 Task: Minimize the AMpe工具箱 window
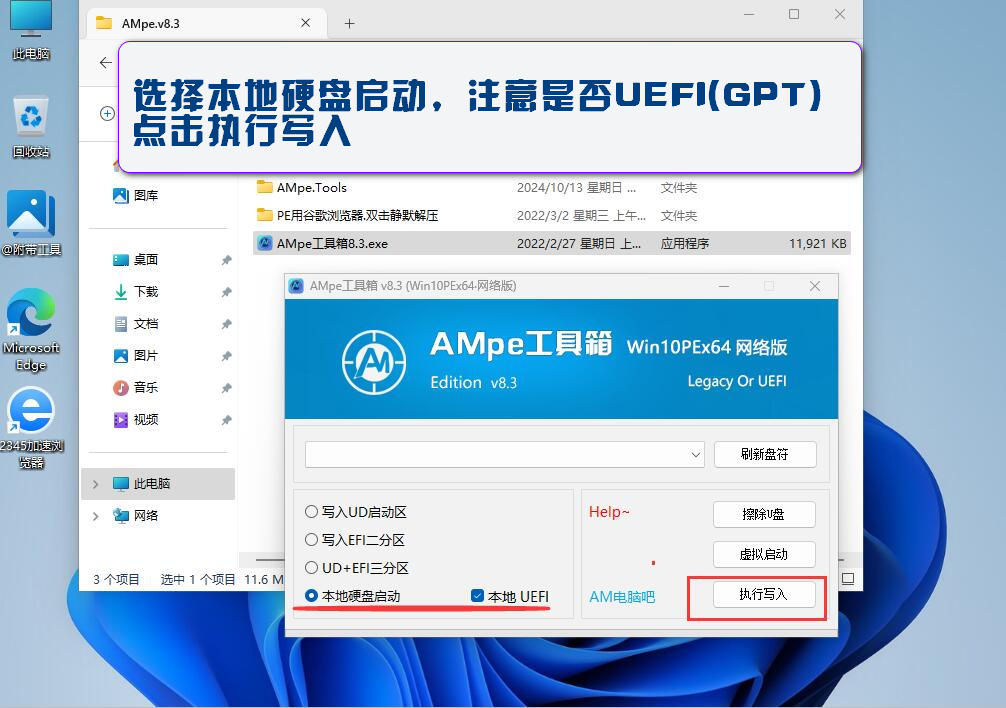[724, 286]
